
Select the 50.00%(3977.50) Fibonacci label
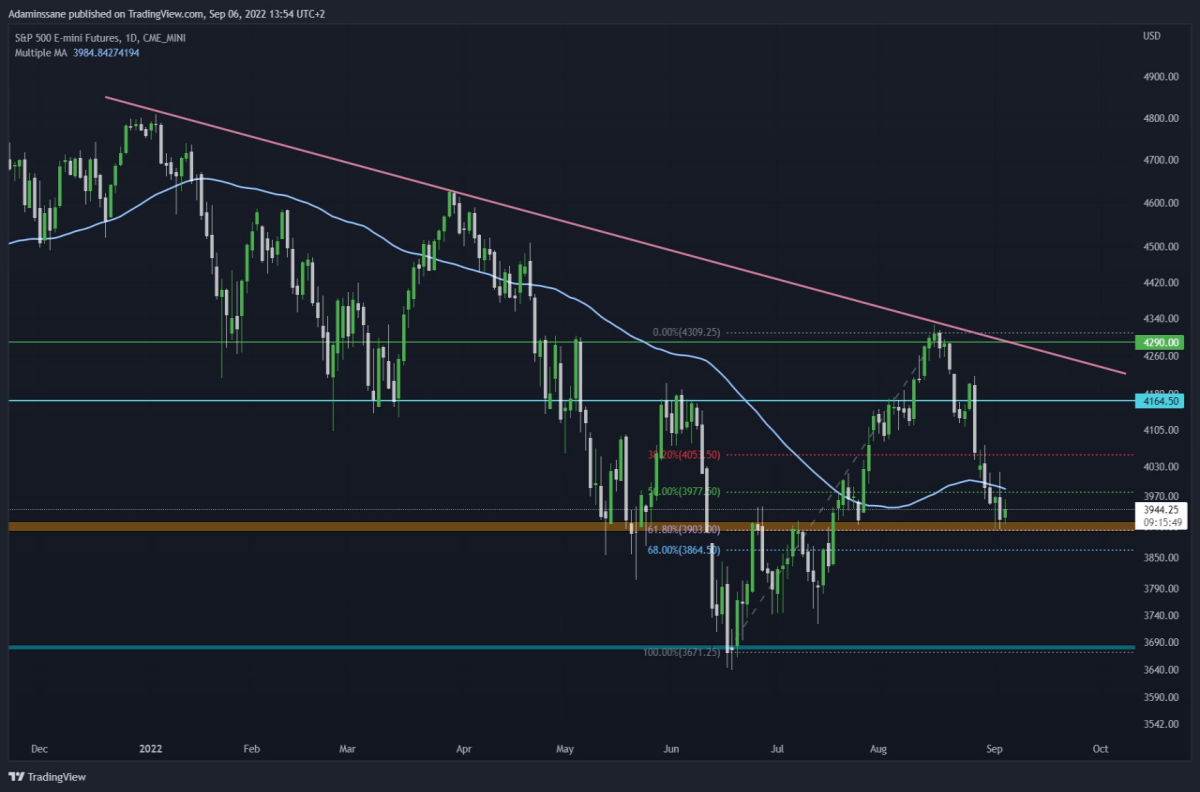684,491
